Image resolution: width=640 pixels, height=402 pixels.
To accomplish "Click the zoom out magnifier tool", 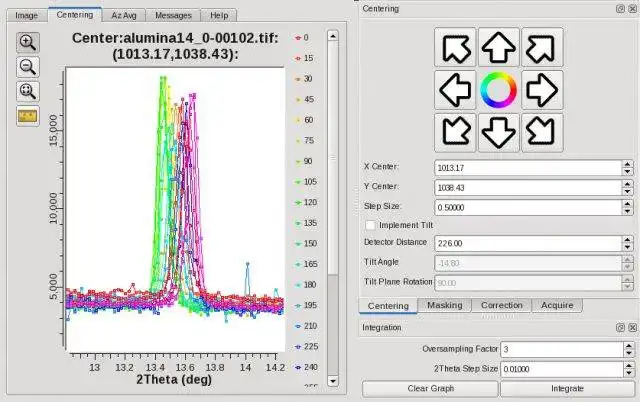I will point(28,67).
